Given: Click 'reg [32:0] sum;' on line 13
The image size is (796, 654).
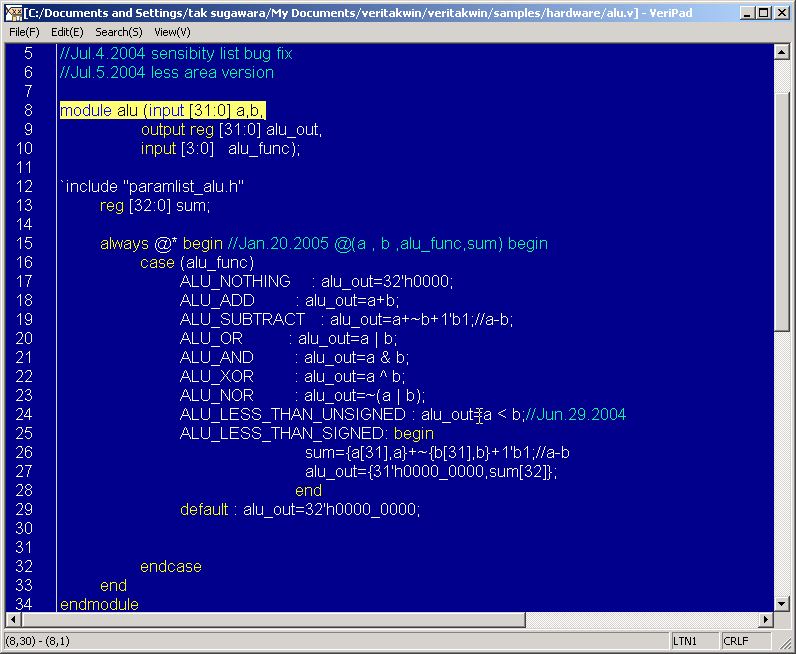Looking at the screenshot, I should [155, 205].
